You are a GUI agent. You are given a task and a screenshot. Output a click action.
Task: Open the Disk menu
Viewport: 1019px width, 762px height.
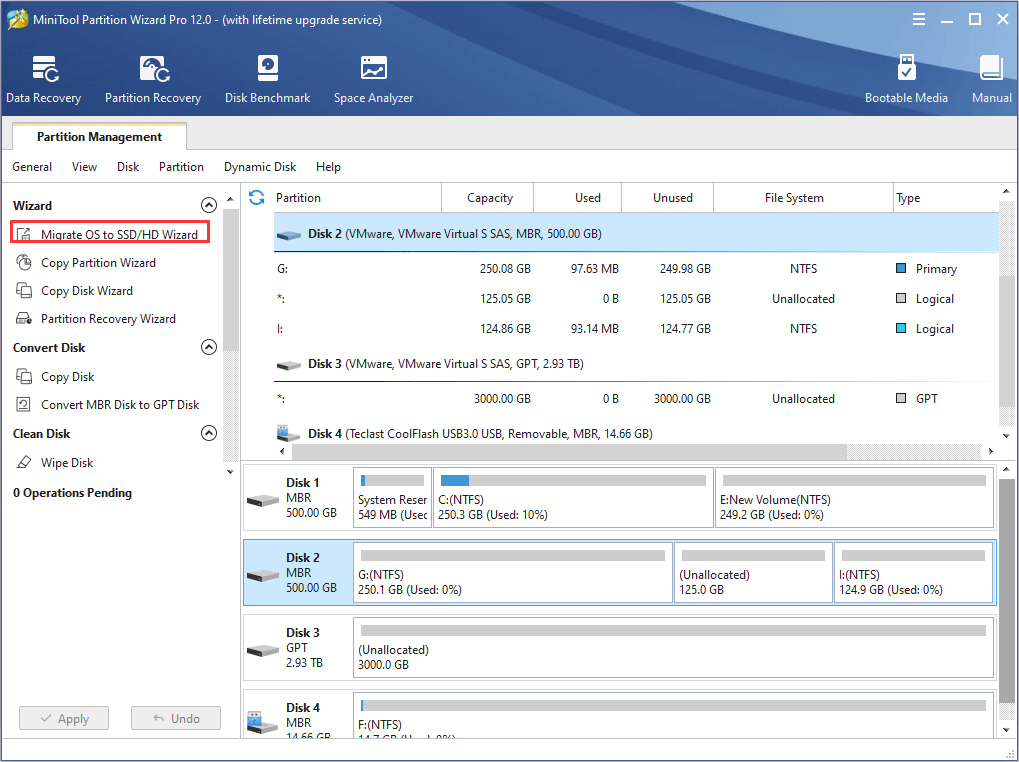click(128, 167)
